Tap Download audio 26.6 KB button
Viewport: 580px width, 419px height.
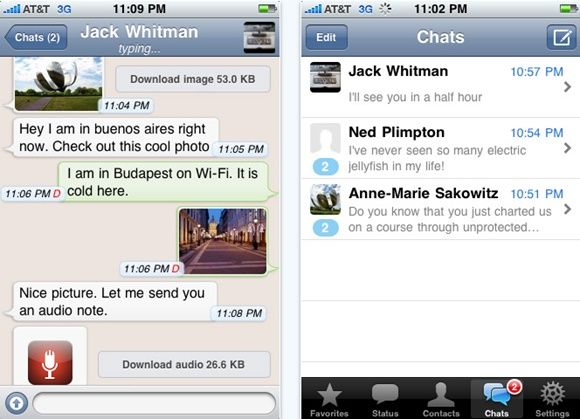(184, 365)
